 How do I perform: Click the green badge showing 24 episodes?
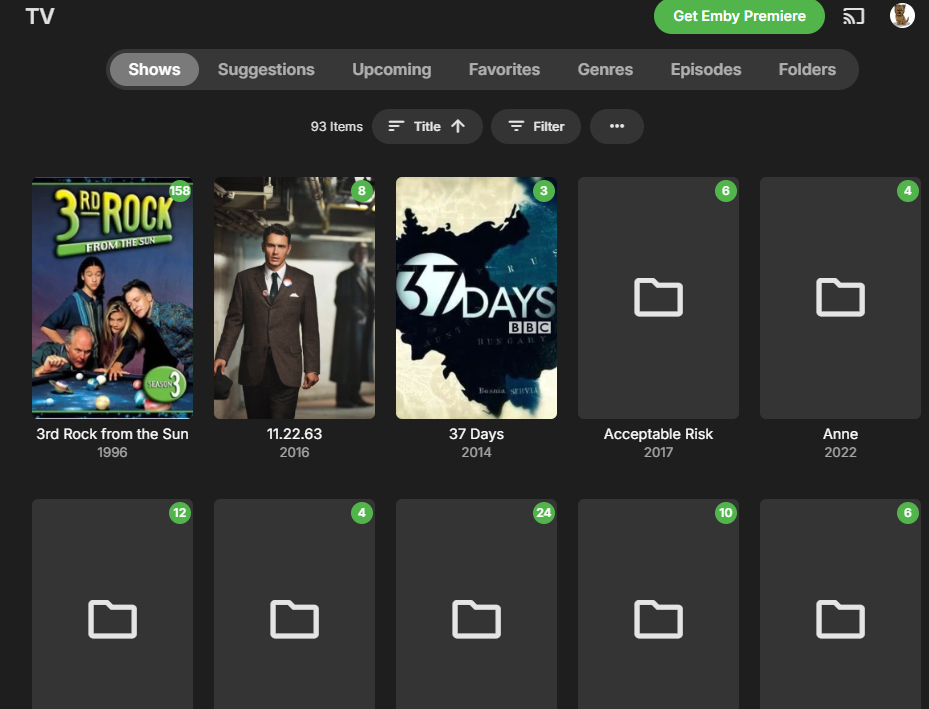click(544, 512)
